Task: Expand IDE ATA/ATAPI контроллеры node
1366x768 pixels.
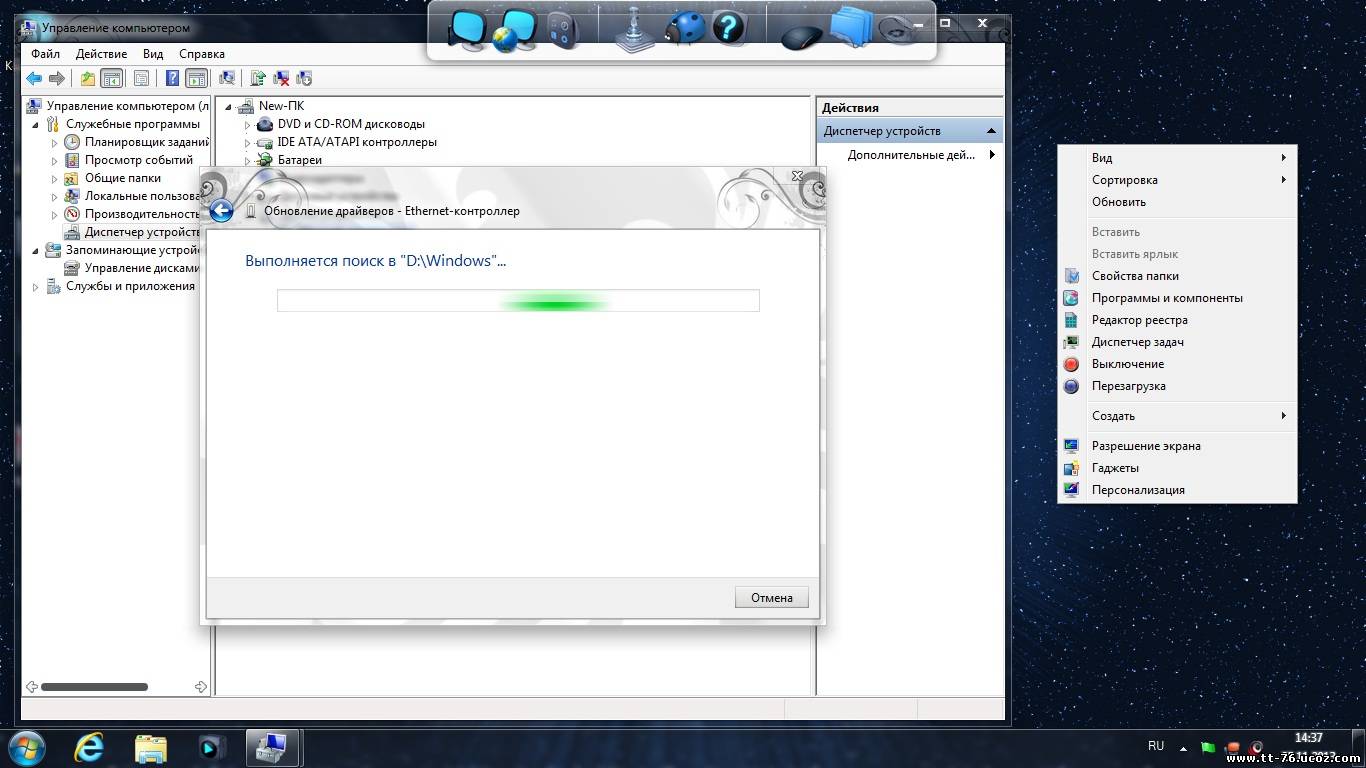Action: coord(248,143)
